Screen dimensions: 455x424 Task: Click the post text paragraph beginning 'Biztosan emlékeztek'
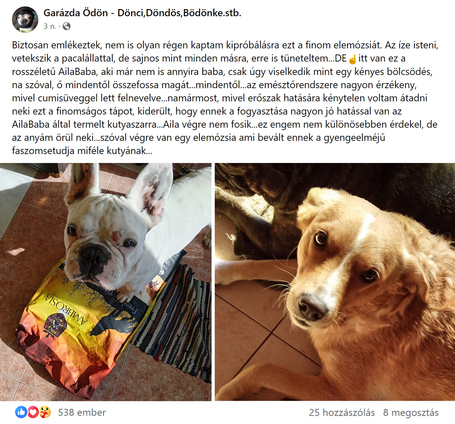(225, 98)
